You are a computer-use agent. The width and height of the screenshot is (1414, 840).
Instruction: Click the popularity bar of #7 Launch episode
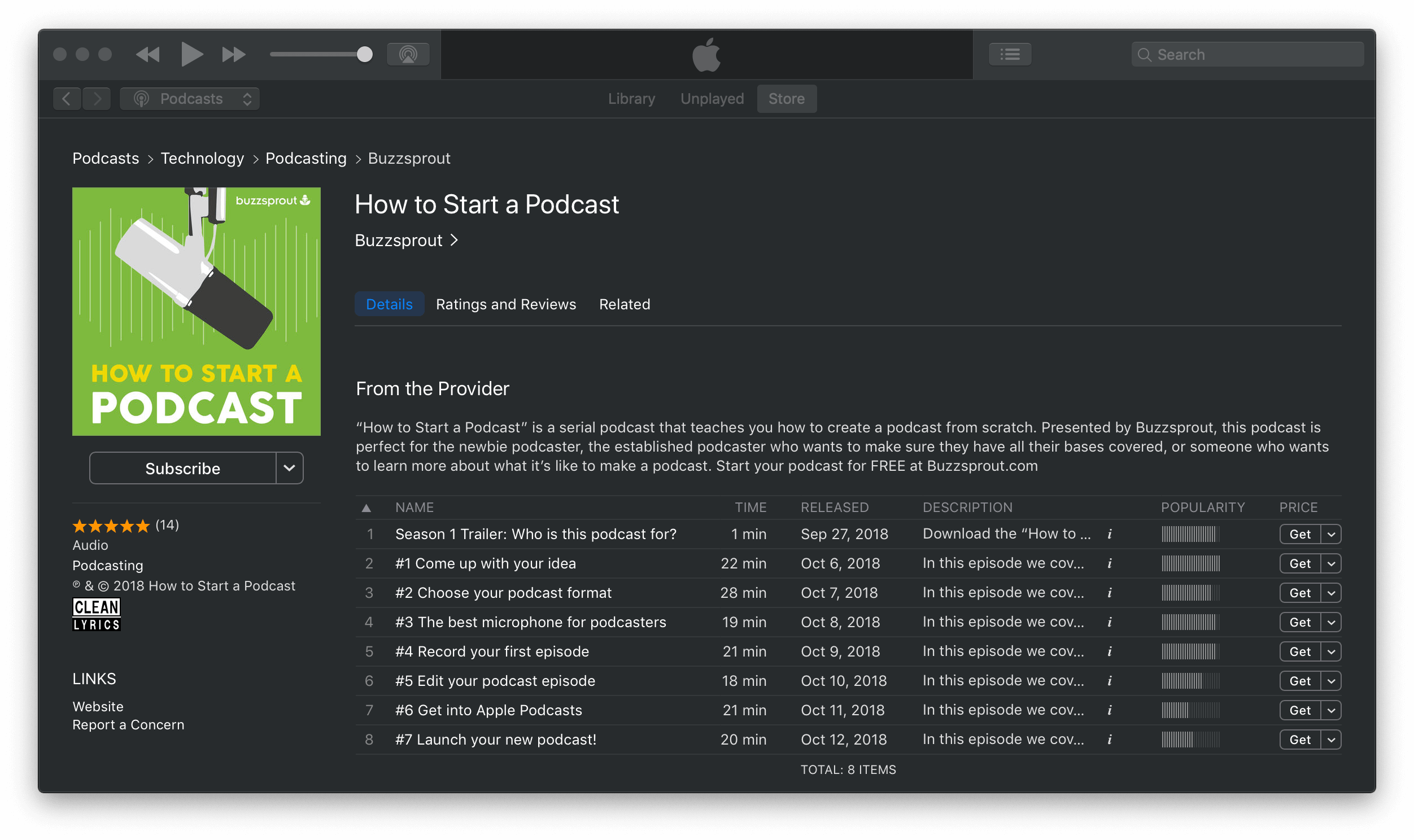coord(1190,740)
